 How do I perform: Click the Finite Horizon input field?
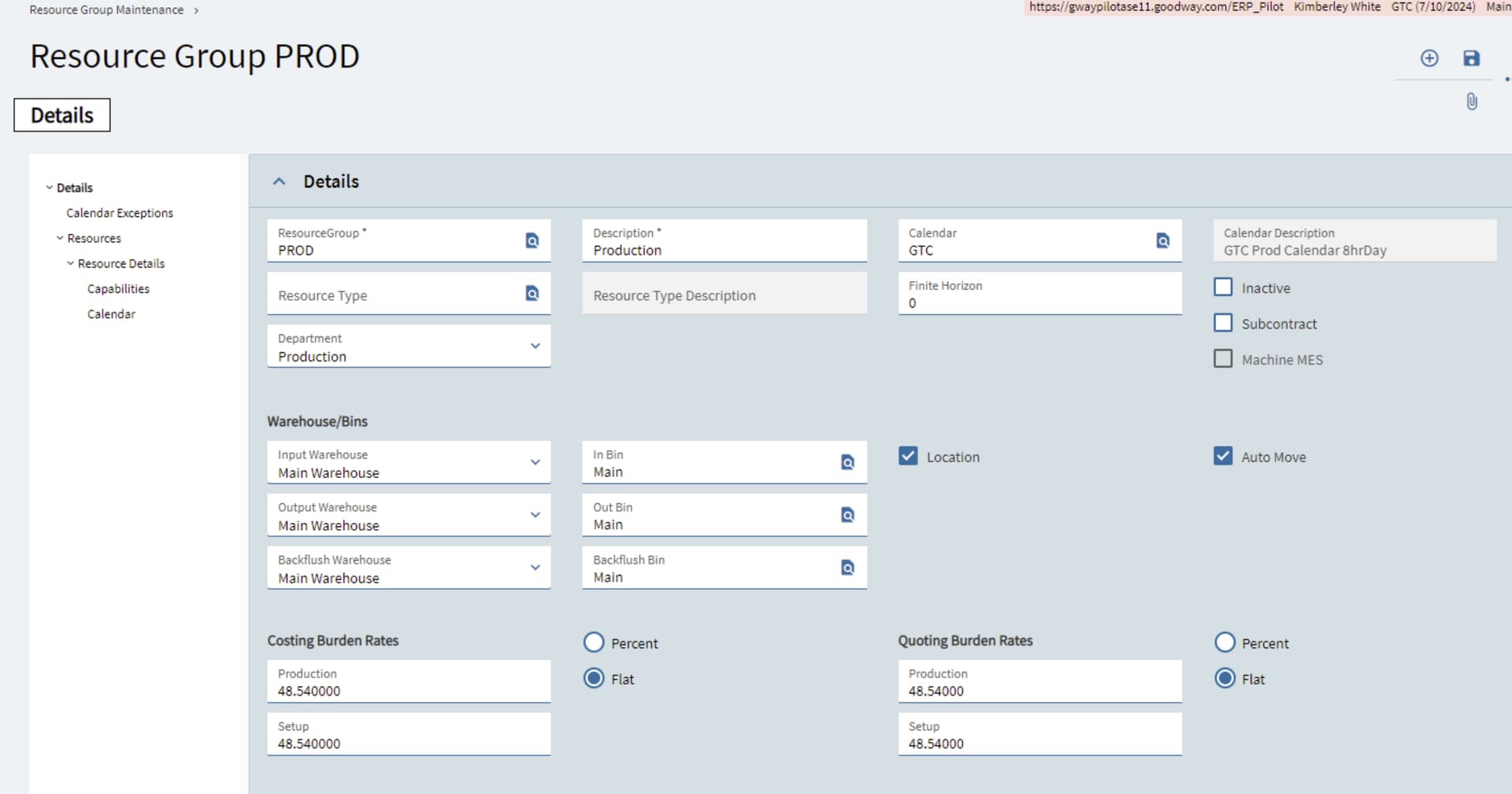1039,302
